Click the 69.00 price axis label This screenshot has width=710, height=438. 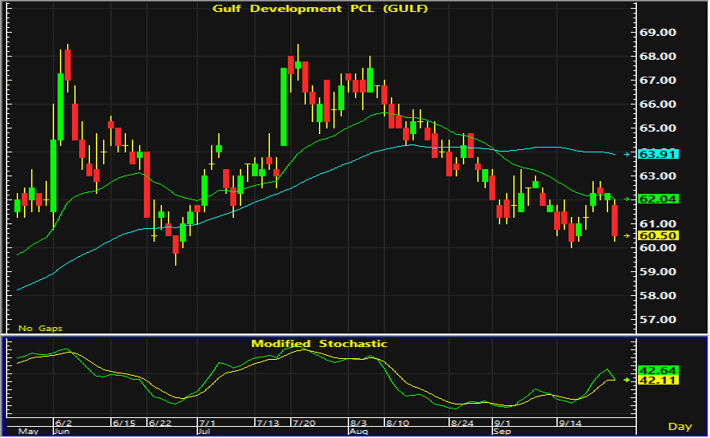pos(657,33)
